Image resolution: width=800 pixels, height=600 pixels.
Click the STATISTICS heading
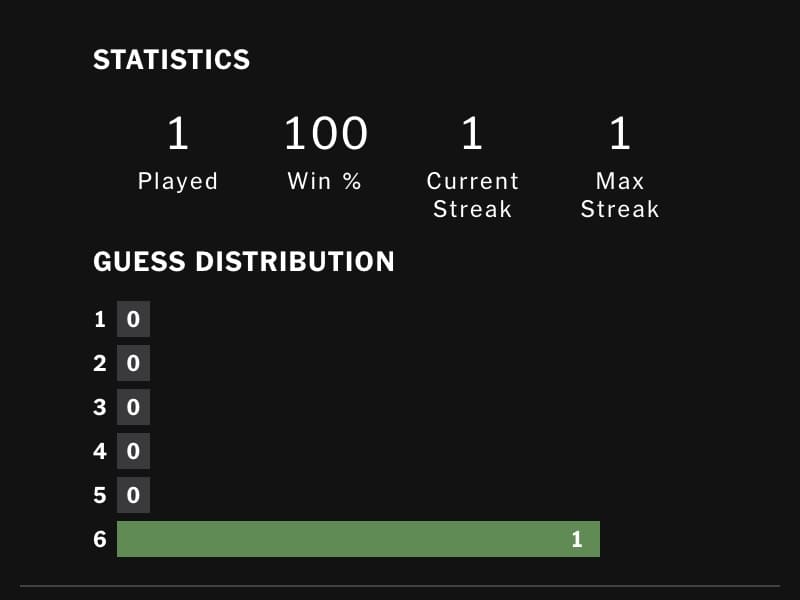171,59
